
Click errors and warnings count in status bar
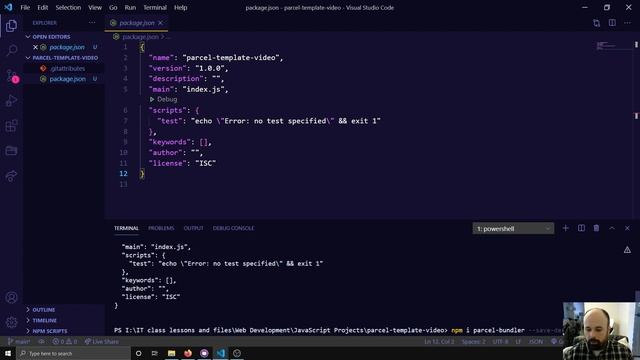point(64,342)
